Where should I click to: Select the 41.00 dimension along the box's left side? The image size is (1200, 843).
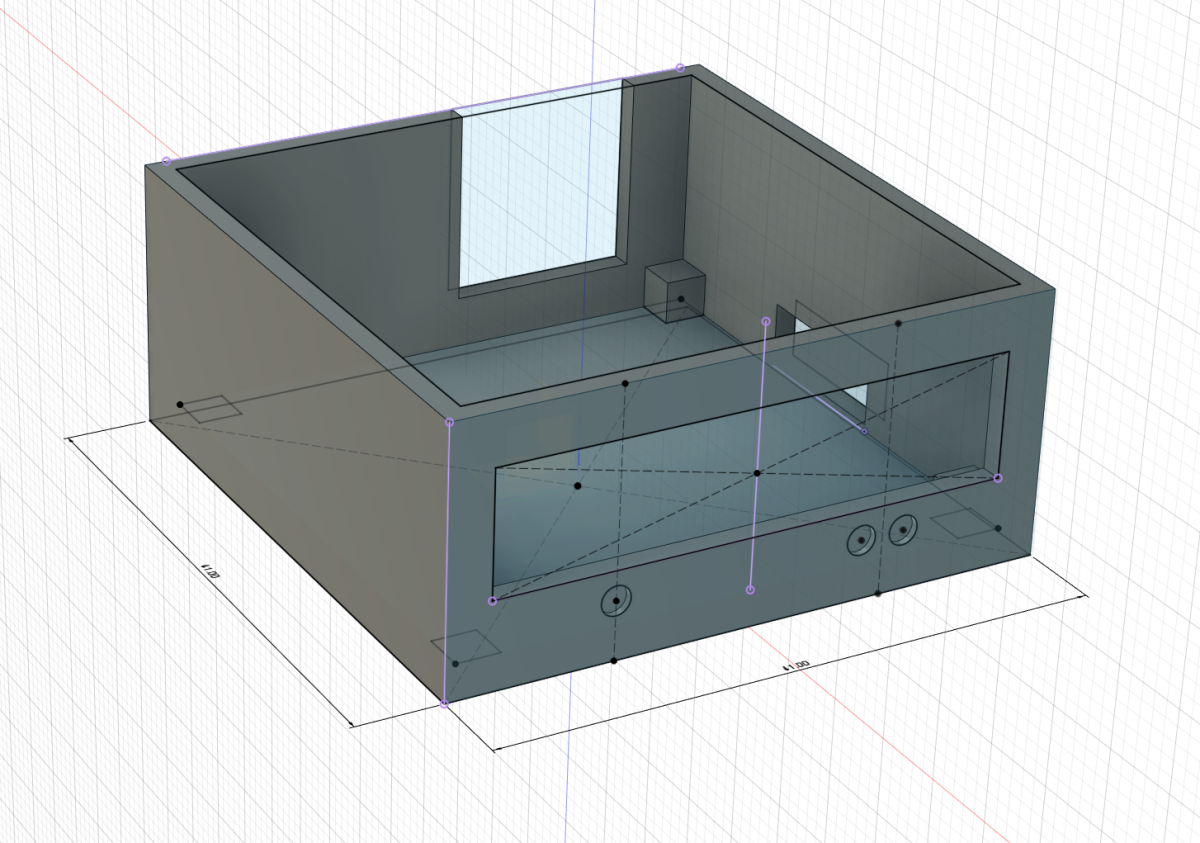(x=210, y=572)
